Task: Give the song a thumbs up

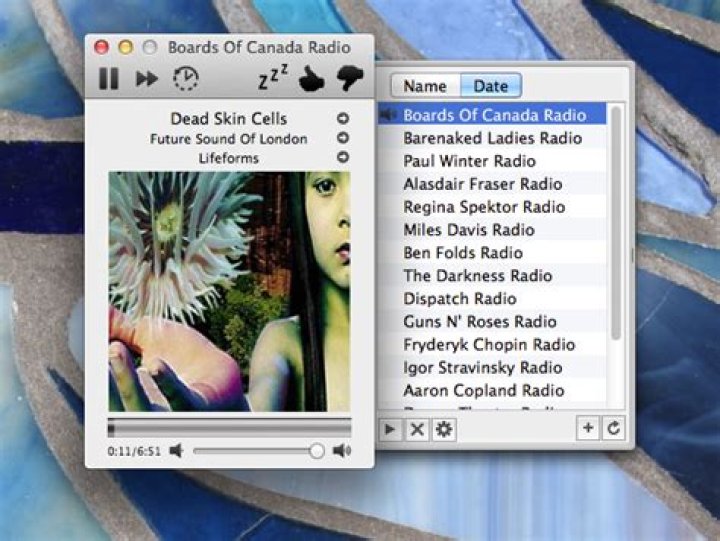Action: click(x=311, y=78)
